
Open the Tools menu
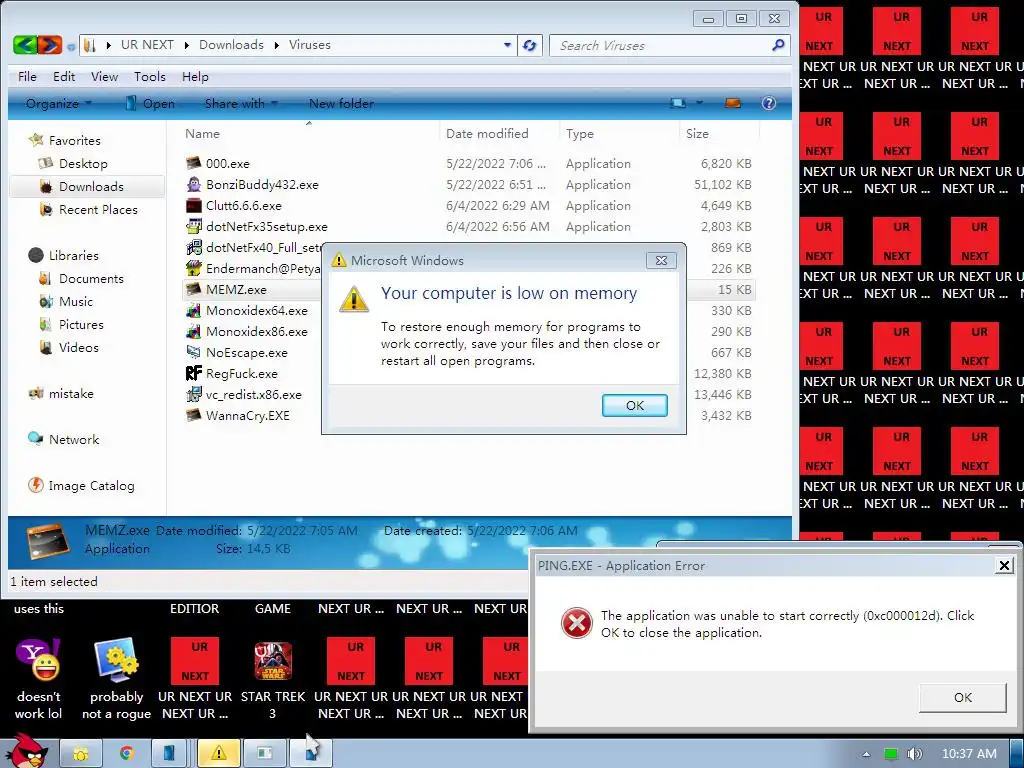click(x=150, y=76)
